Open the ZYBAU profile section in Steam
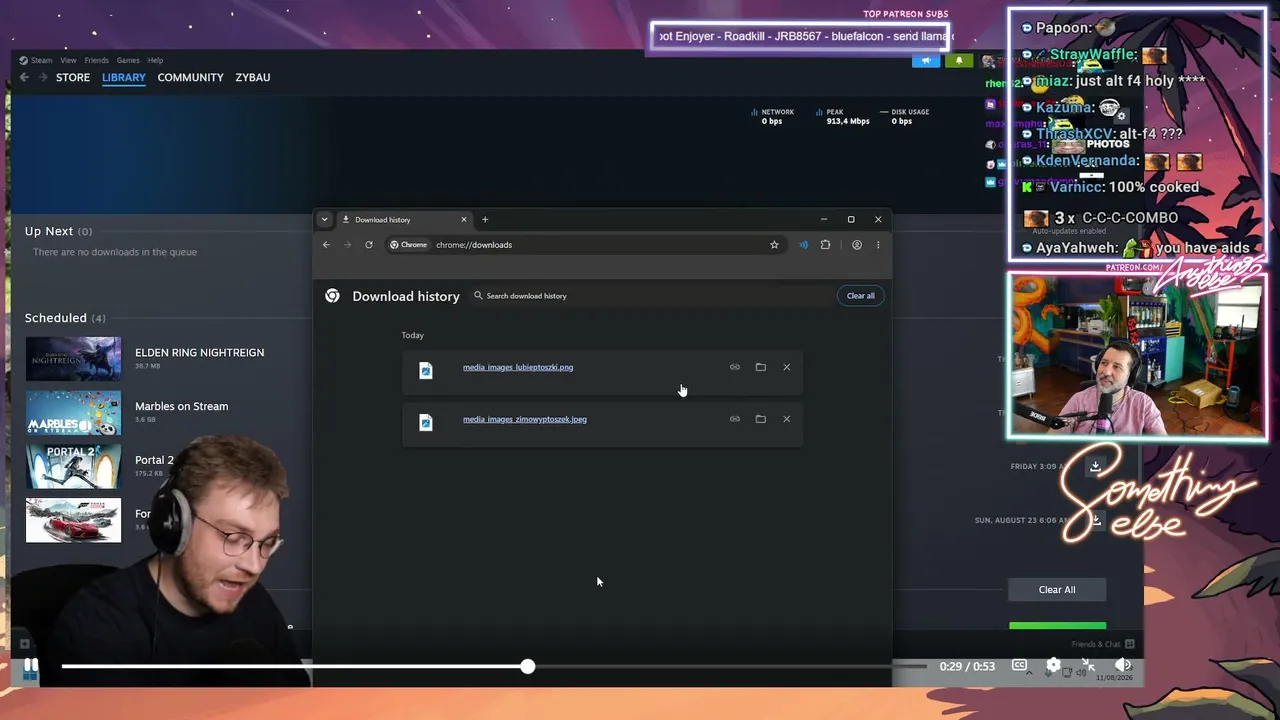1280x720 pixels. (x=253, y=77)
